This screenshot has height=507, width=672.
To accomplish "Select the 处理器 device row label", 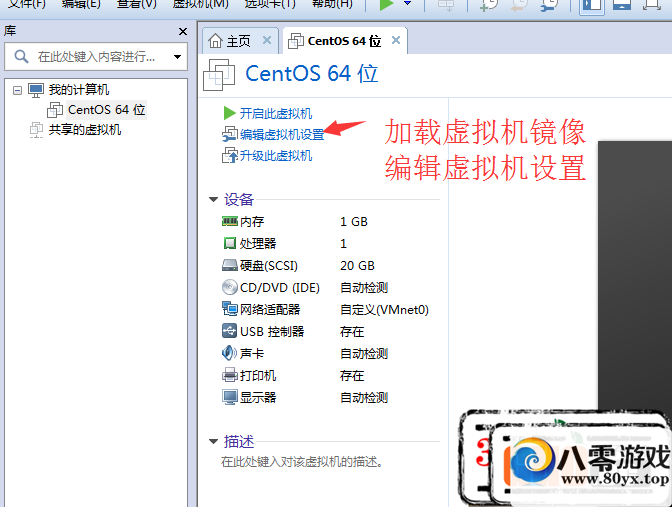I will pyautogui.click(x=258, y=243).
